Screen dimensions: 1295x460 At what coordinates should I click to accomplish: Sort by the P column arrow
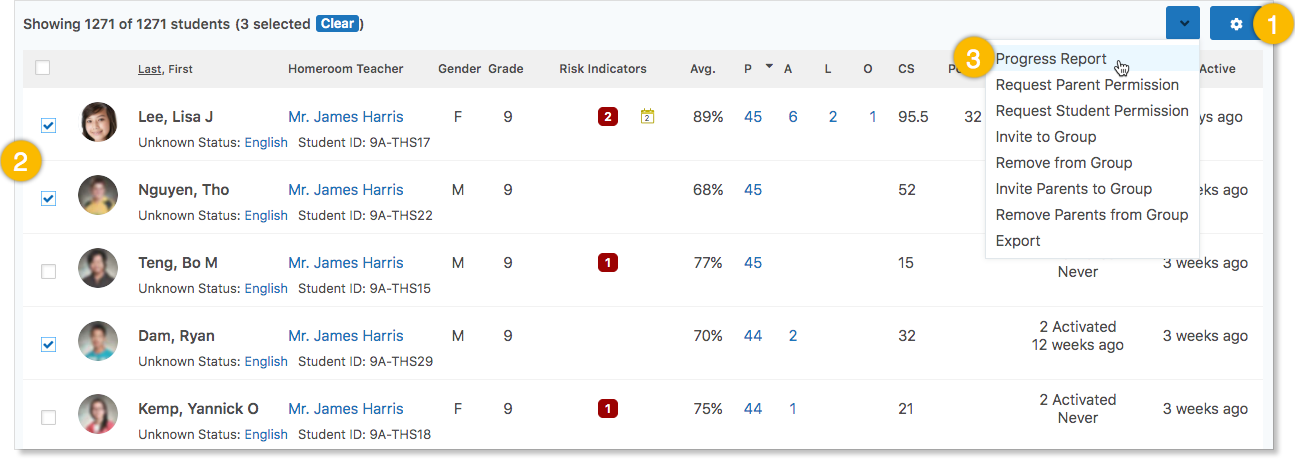[x=769, y=67]
